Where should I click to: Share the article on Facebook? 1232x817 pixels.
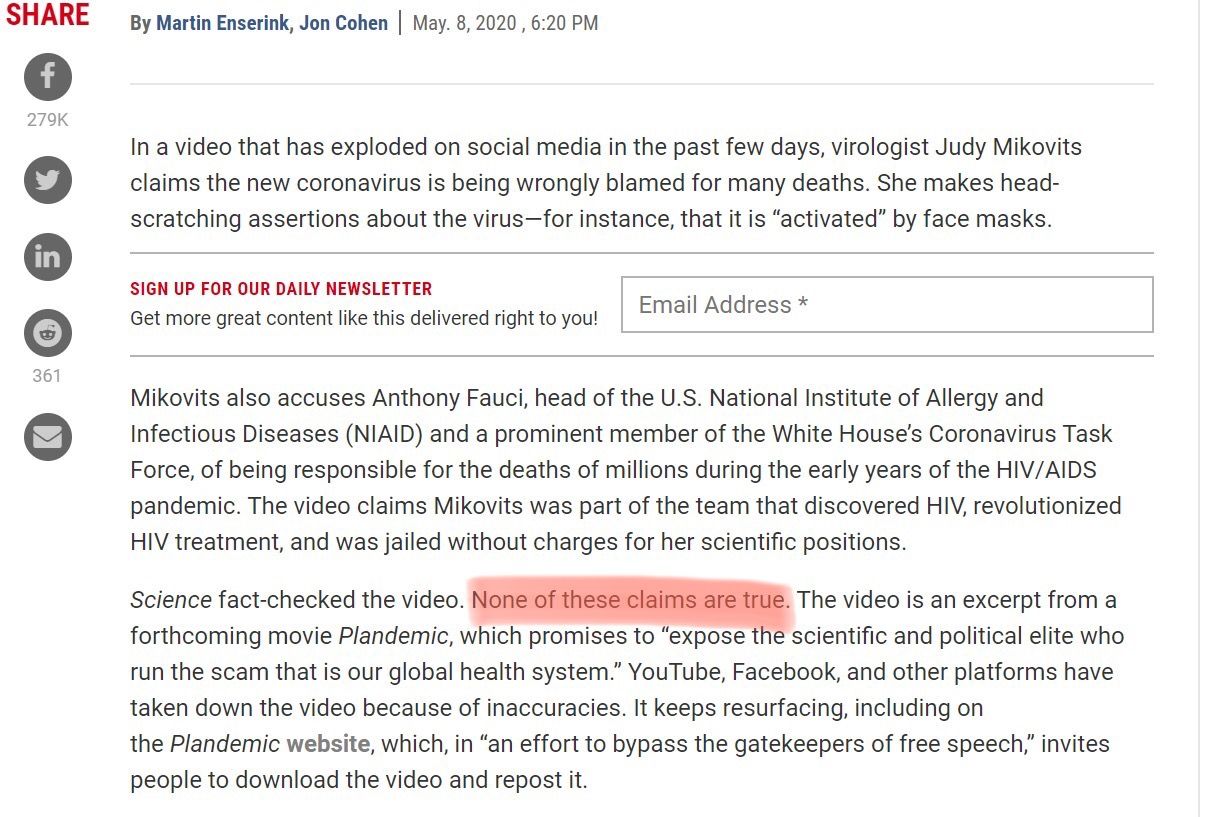[x=48, y=77]
